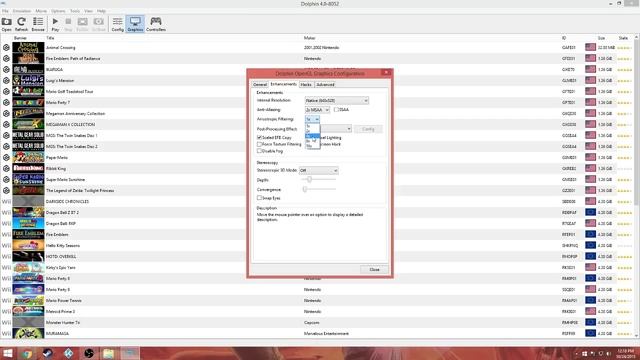
Task: Open the Tools menu
Action: [x=75, y=11]
